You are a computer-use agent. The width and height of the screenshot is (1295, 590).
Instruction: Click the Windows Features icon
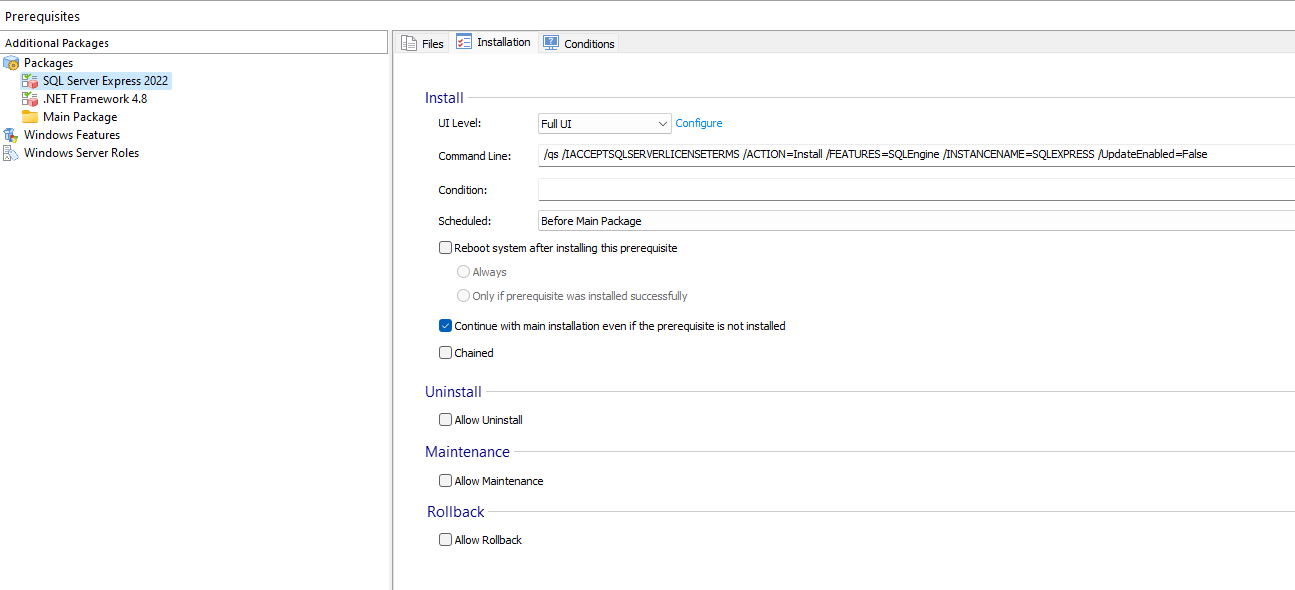(11, 135)
